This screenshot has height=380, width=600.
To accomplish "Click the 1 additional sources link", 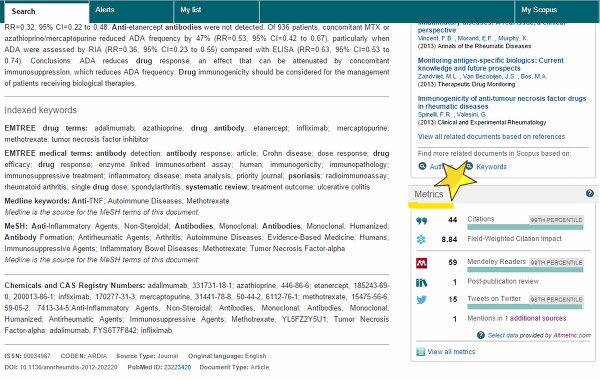I will (x=535, y=318).
